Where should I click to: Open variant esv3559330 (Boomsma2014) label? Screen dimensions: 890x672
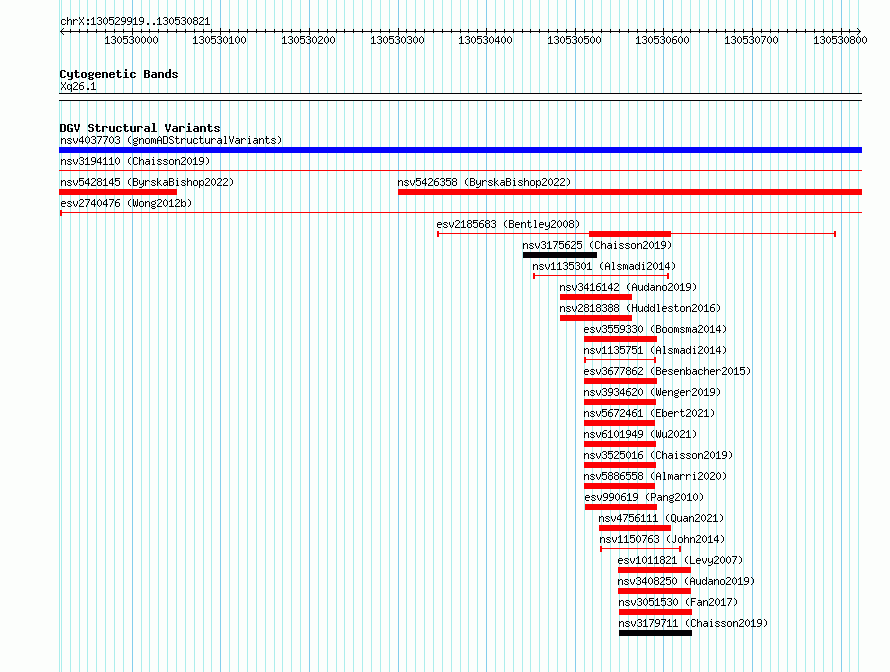click(655, 329)
